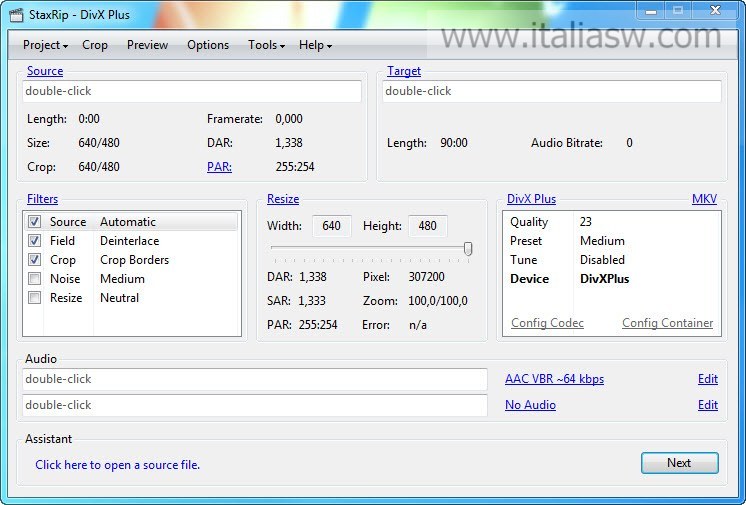The width and height of the screenshot is (746, 505).
Task: Click 'Click here to open a source file'
Action: pyautogui.click(x=118, y=465)
